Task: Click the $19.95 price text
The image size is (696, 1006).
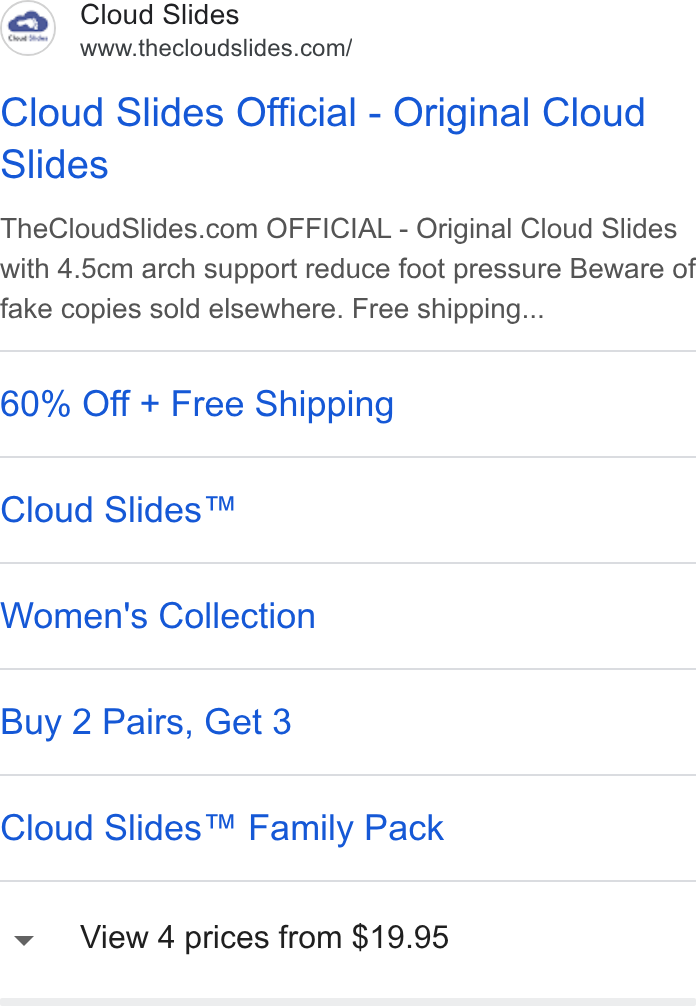Action: 400,937
